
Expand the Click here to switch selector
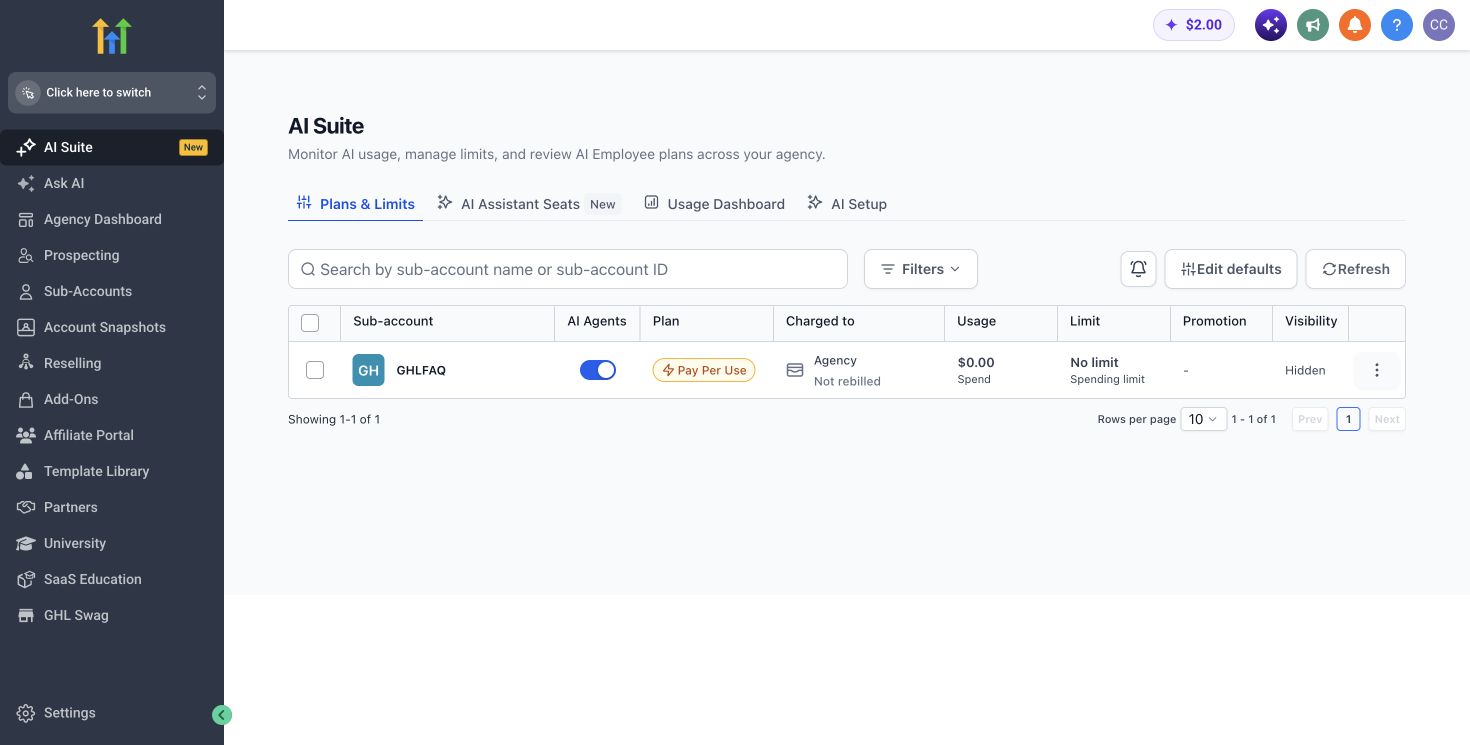click(112, 92)
